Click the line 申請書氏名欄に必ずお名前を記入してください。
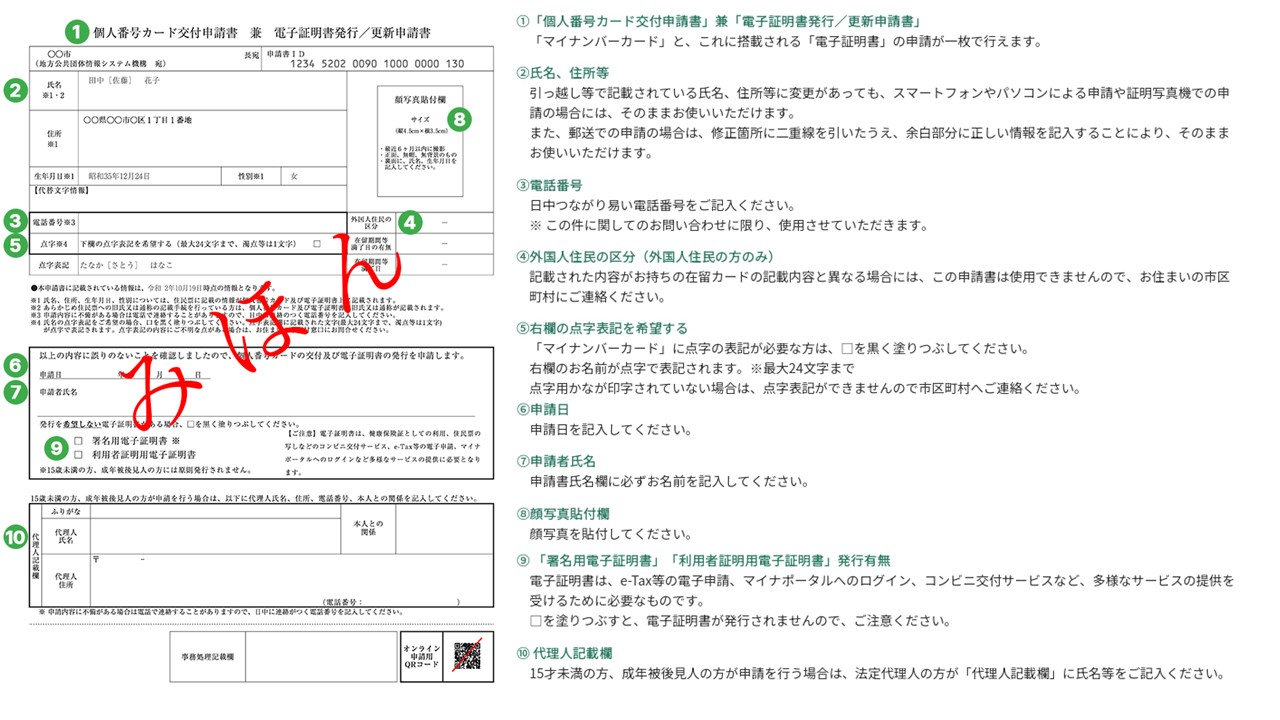1280x720 pixels. [x=669, y=481]
